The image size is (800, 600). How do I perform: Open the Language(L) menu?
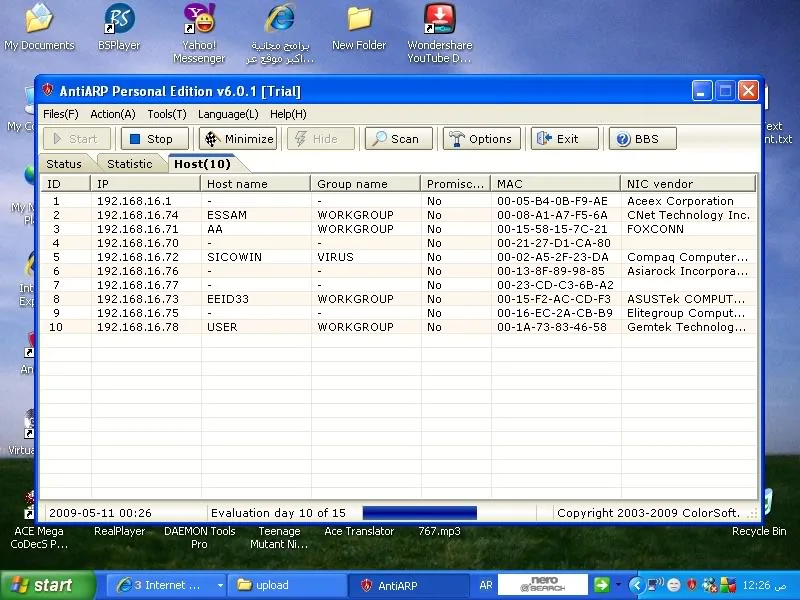click(x=228, y=114)
